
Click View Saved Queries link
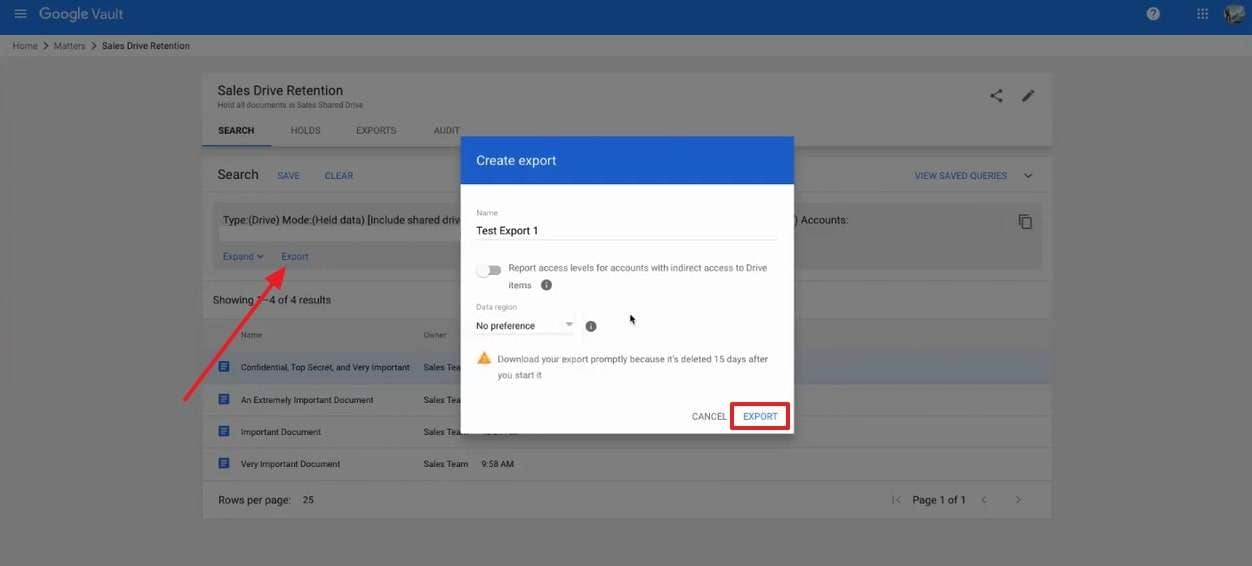click(961, 176)
